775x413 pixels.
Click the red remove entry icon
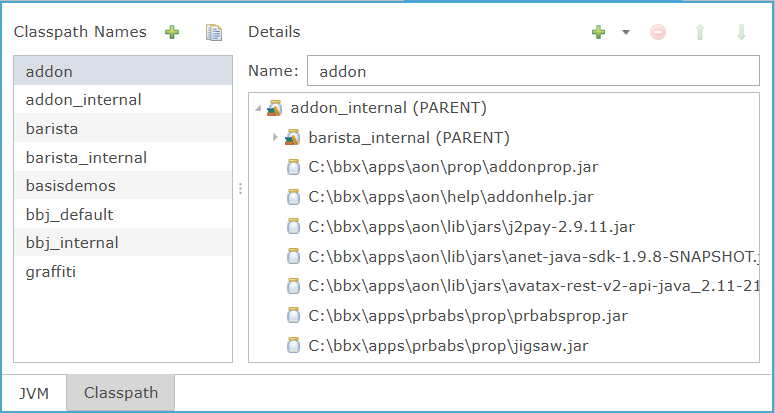(657, 32)
